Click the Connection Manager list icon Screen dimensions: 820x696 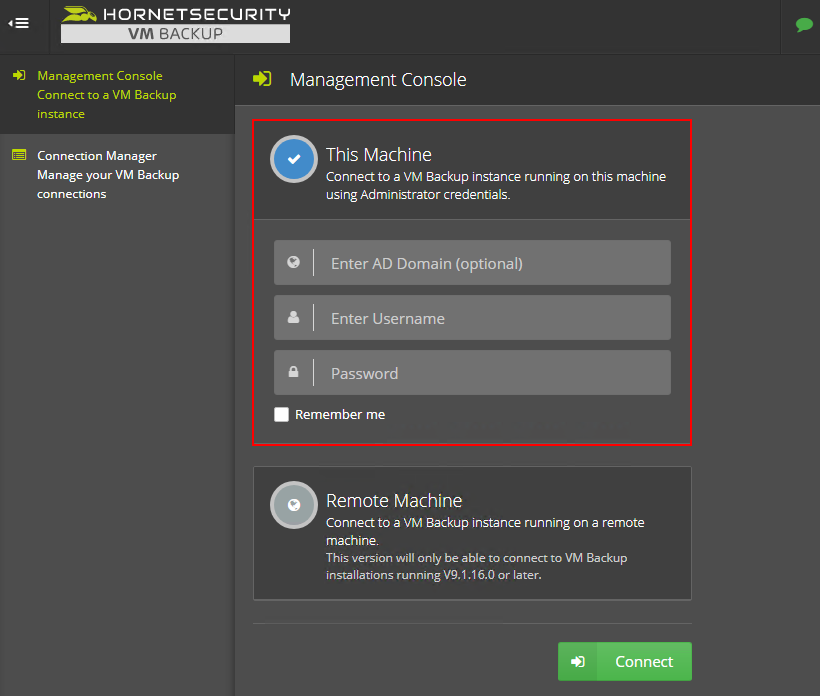19,155
